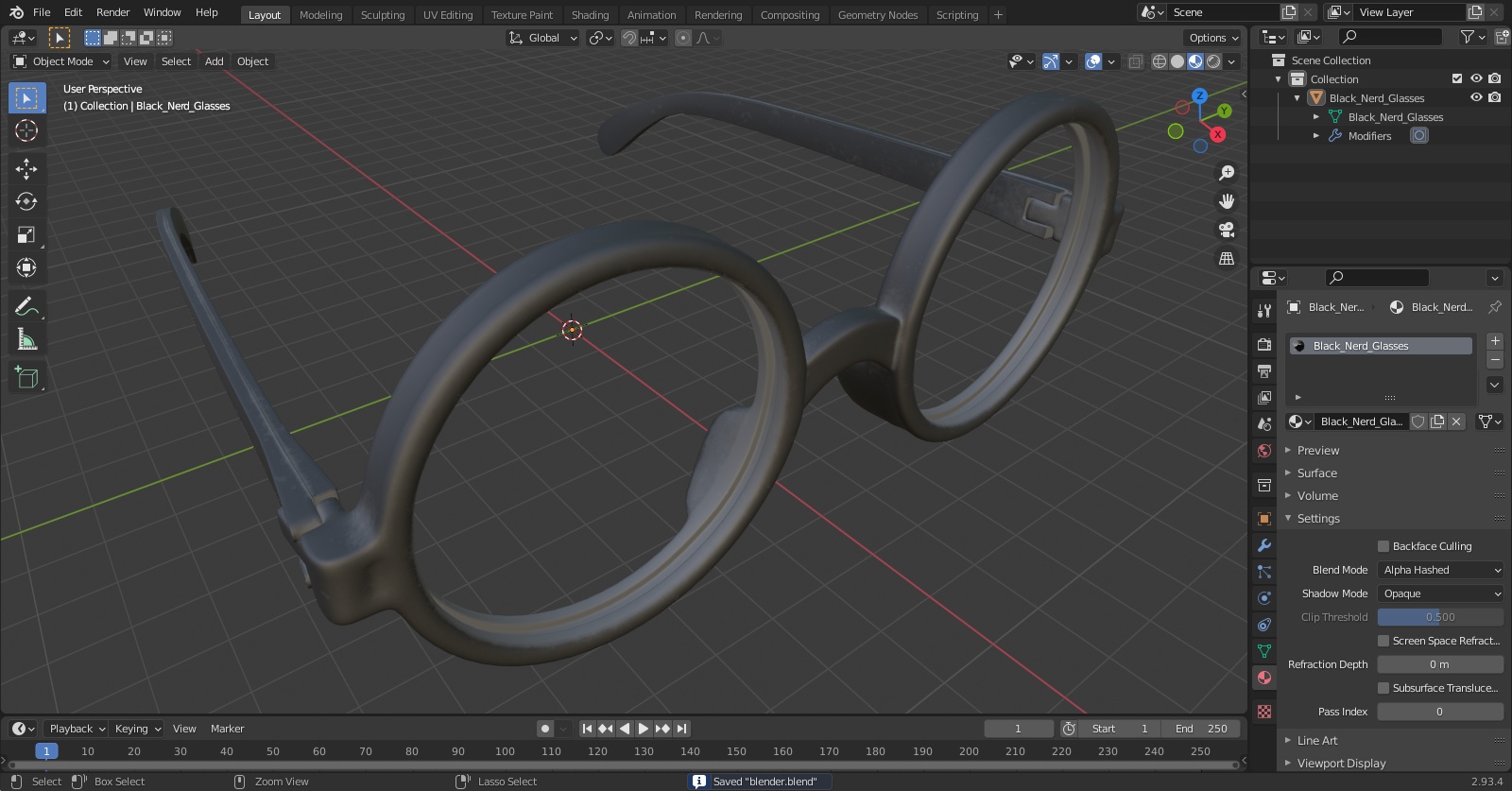
Task: Open the Texture properties tab
Action: [x=1264, y=711]
